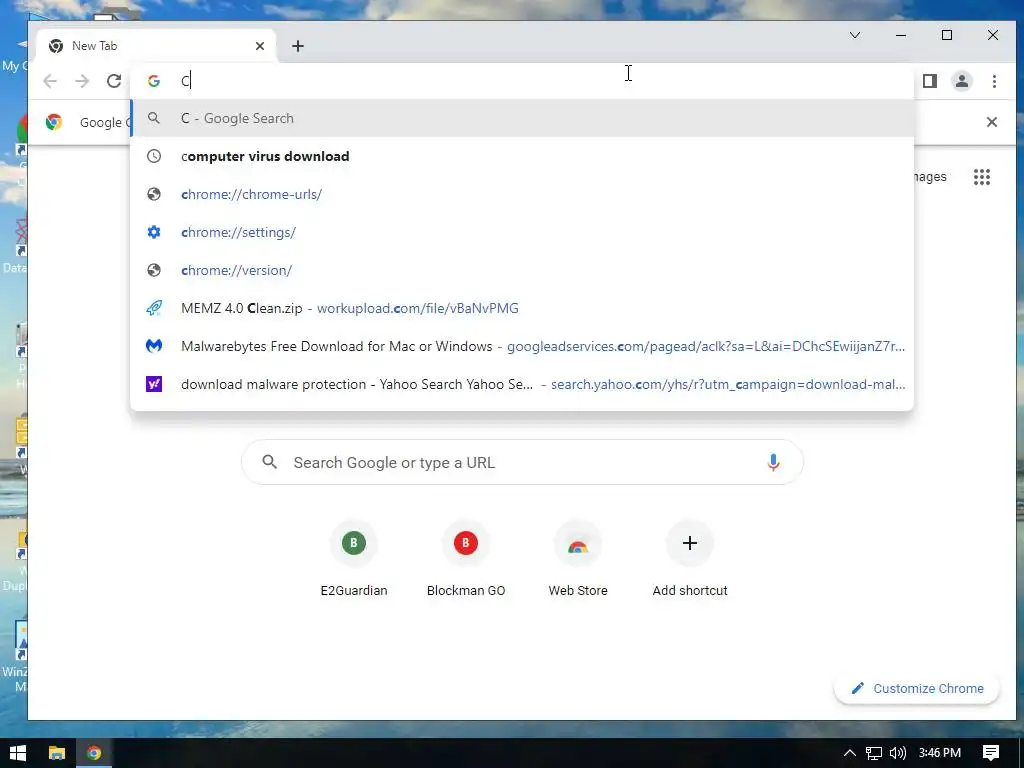
Task: Open the notification center icon
Action: 991,753
